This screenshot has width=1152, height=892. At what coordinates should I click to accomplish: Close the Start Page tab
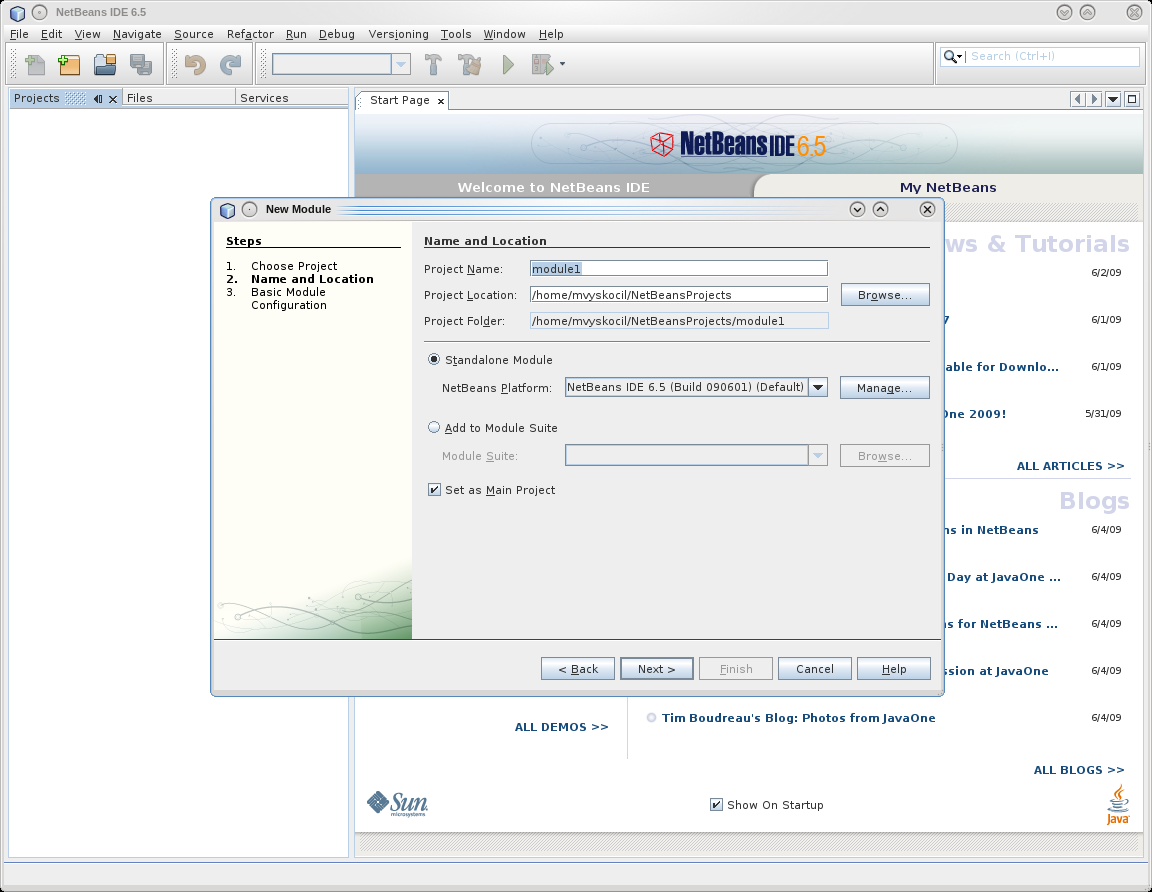point(441,101)
